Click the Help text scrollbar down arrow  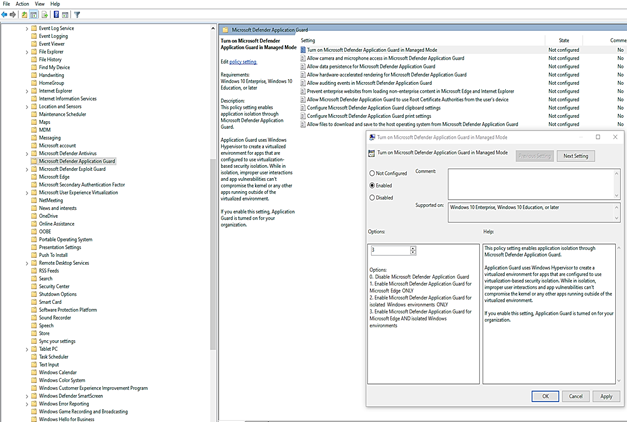tap(619, 380)
